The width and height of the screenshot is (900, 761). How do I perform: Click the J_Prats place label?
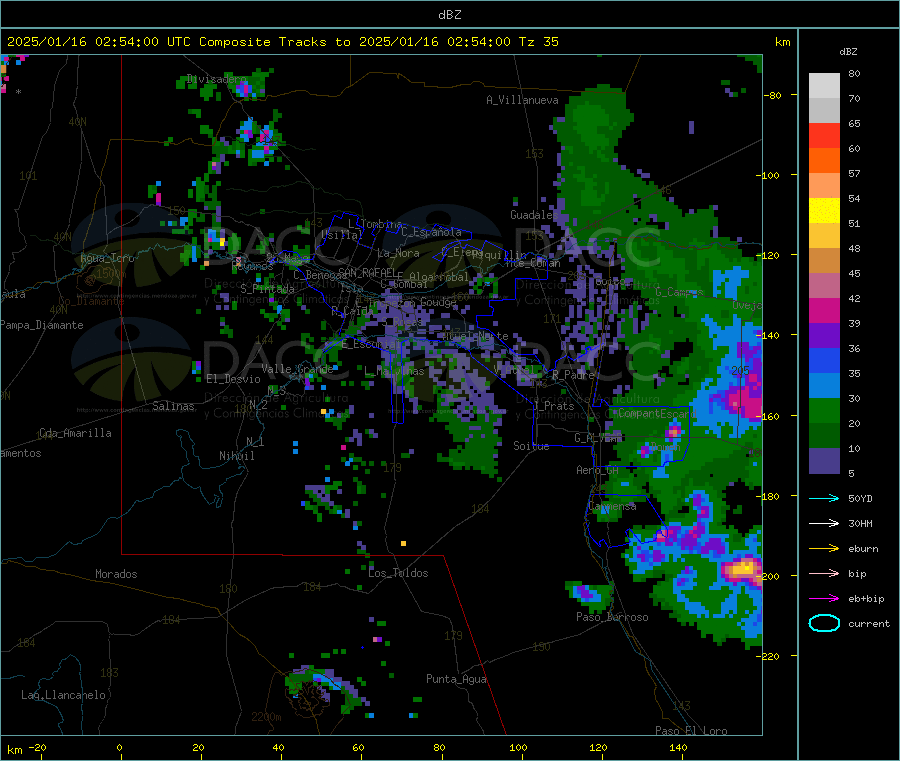553,406
